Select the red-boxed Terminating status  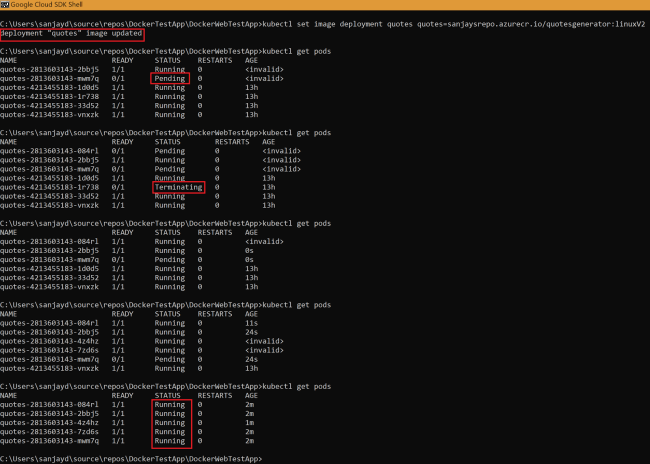pos(178,187)
